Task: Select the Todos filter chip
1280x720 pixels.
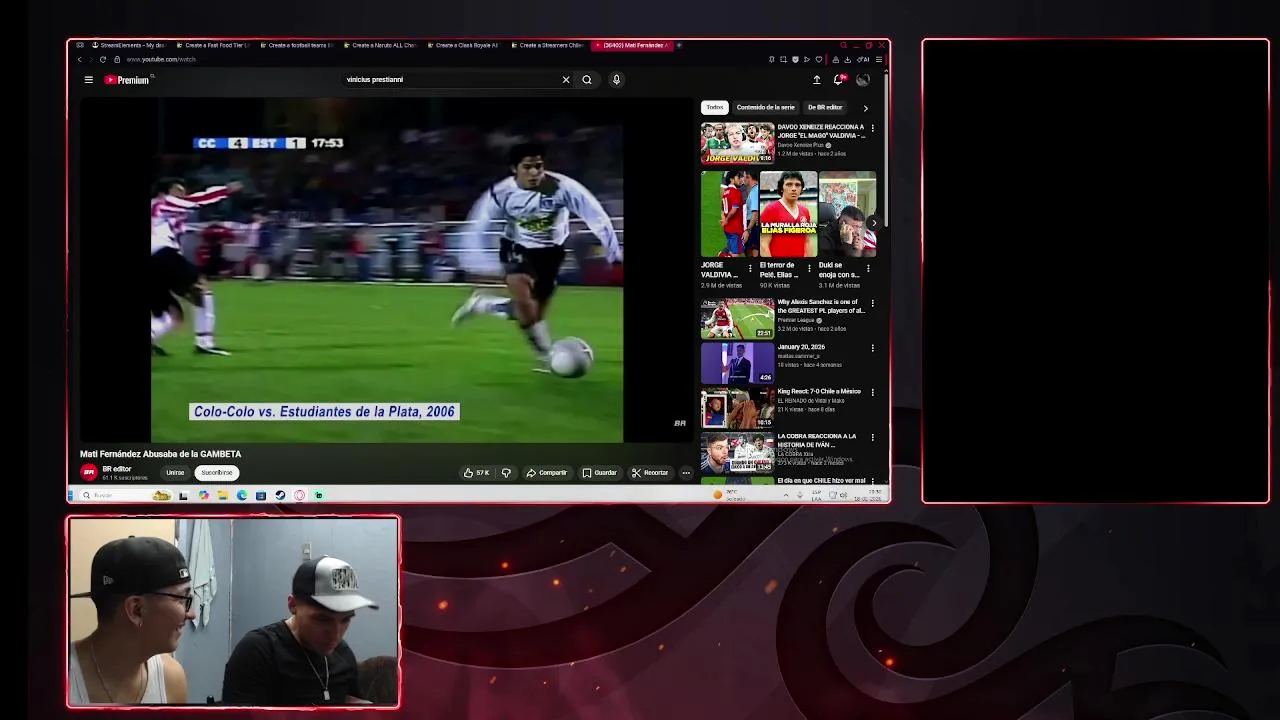Action: (715, 107)
